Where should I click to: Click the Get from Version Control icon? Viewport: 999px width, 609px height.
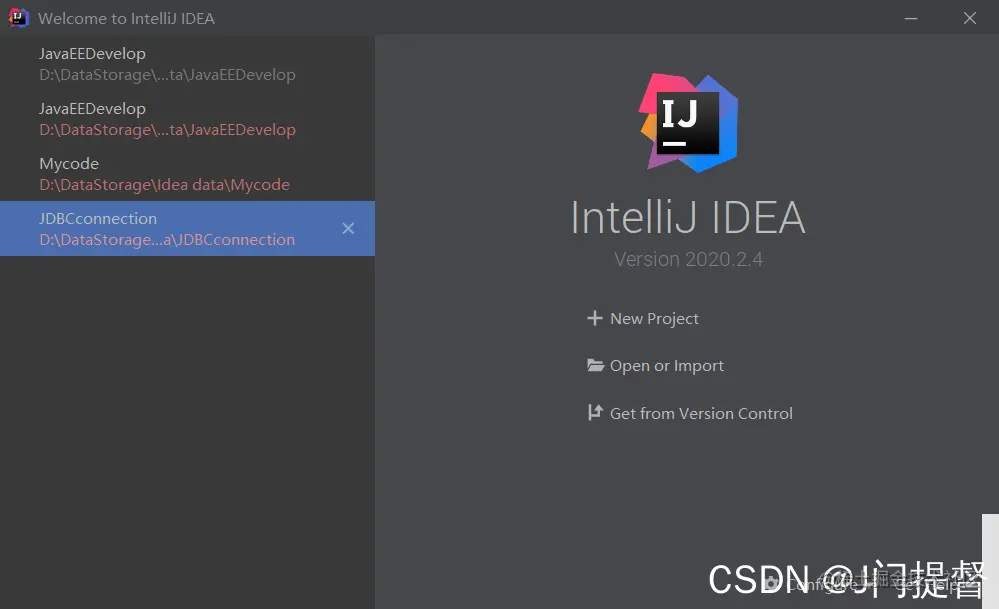coord(595,413)
